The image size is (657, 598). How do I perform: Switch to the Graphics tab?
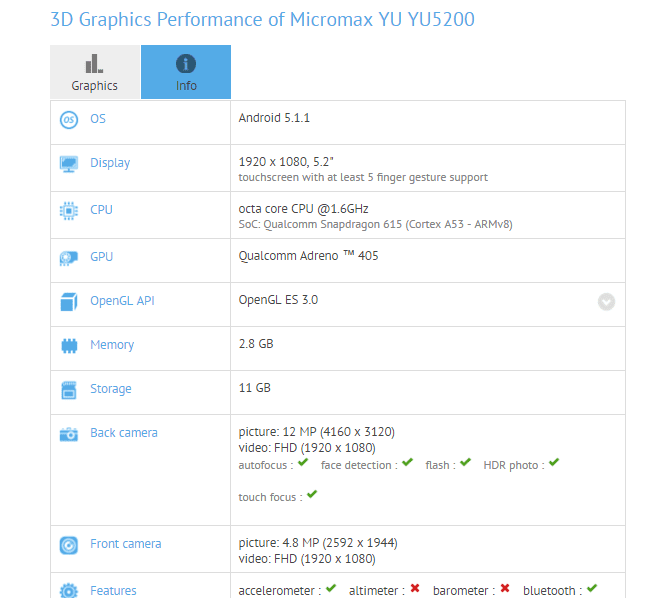coord(95,72)
